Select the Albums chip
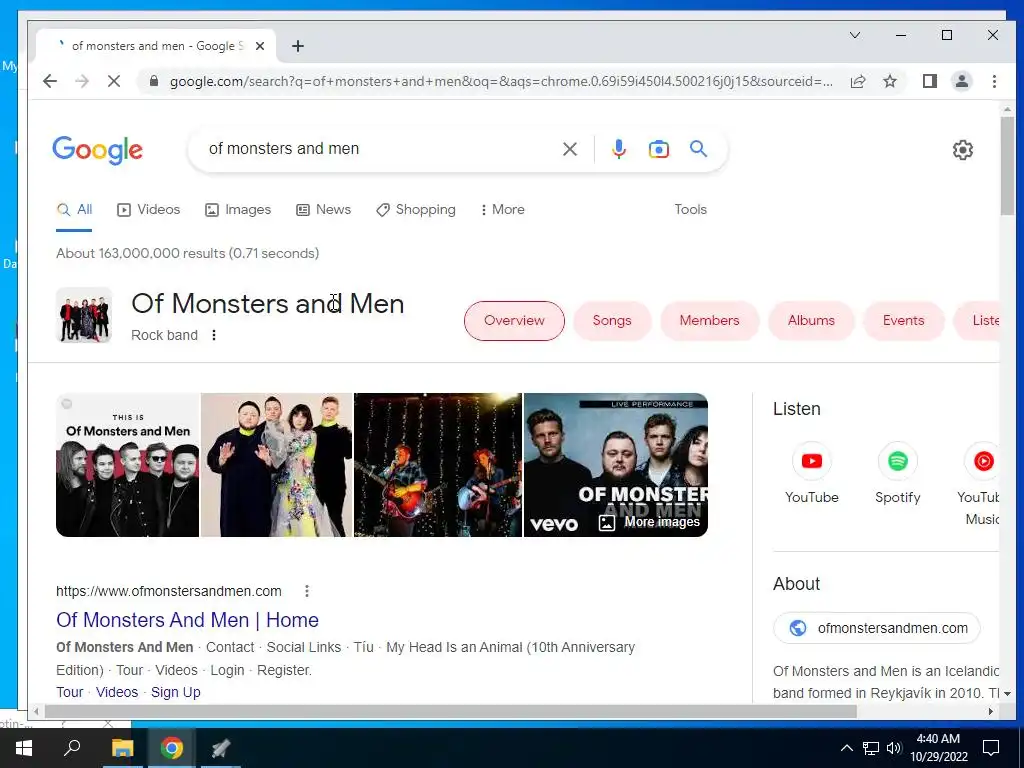The image size is (1024, 768). (x=811, y=321)
